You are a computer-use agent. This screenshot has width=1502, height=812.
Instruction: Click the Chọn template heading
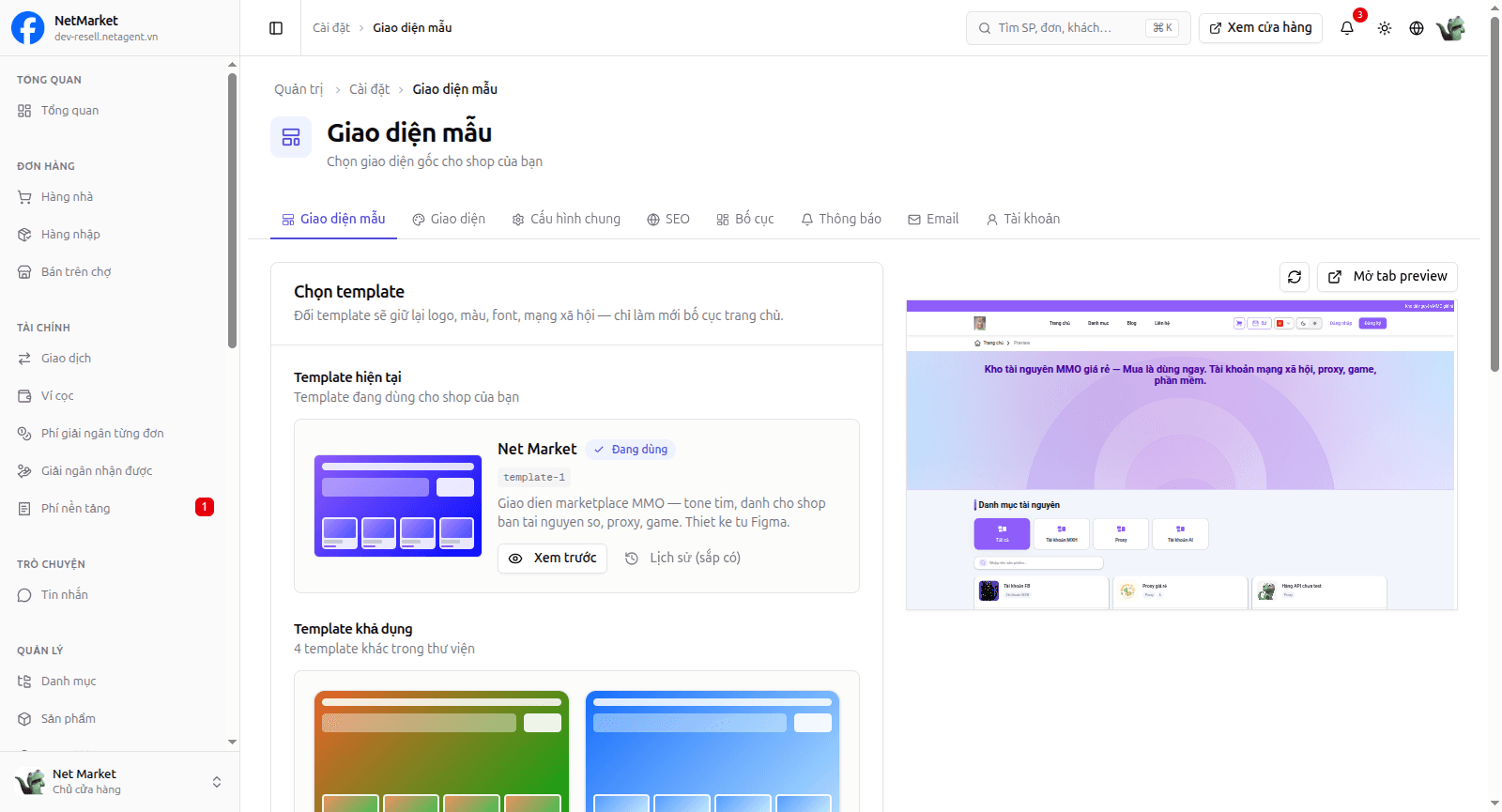tap(349, 292)
